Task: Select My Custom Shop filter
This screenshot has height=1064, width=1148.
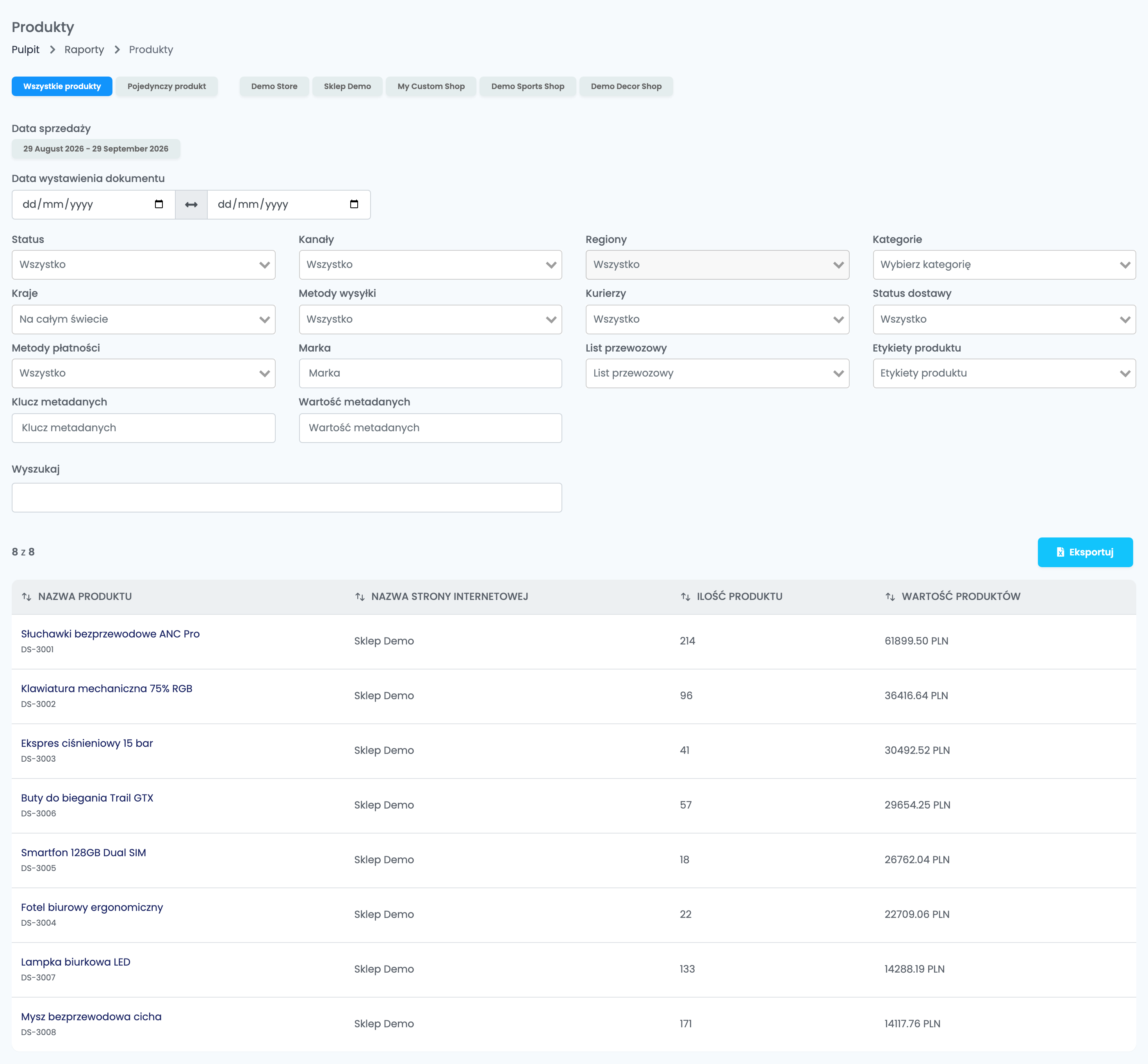Action: [431, 86]
